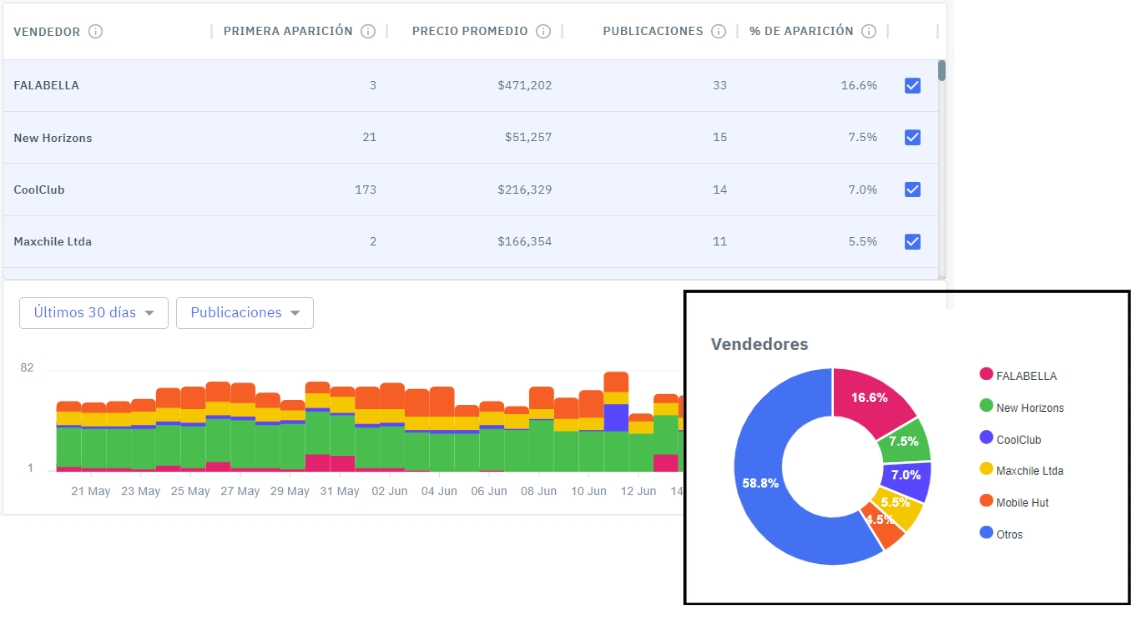Click the $166,354 average price cell
This screenshot has height=618, width=1143.
pos(524,241)
